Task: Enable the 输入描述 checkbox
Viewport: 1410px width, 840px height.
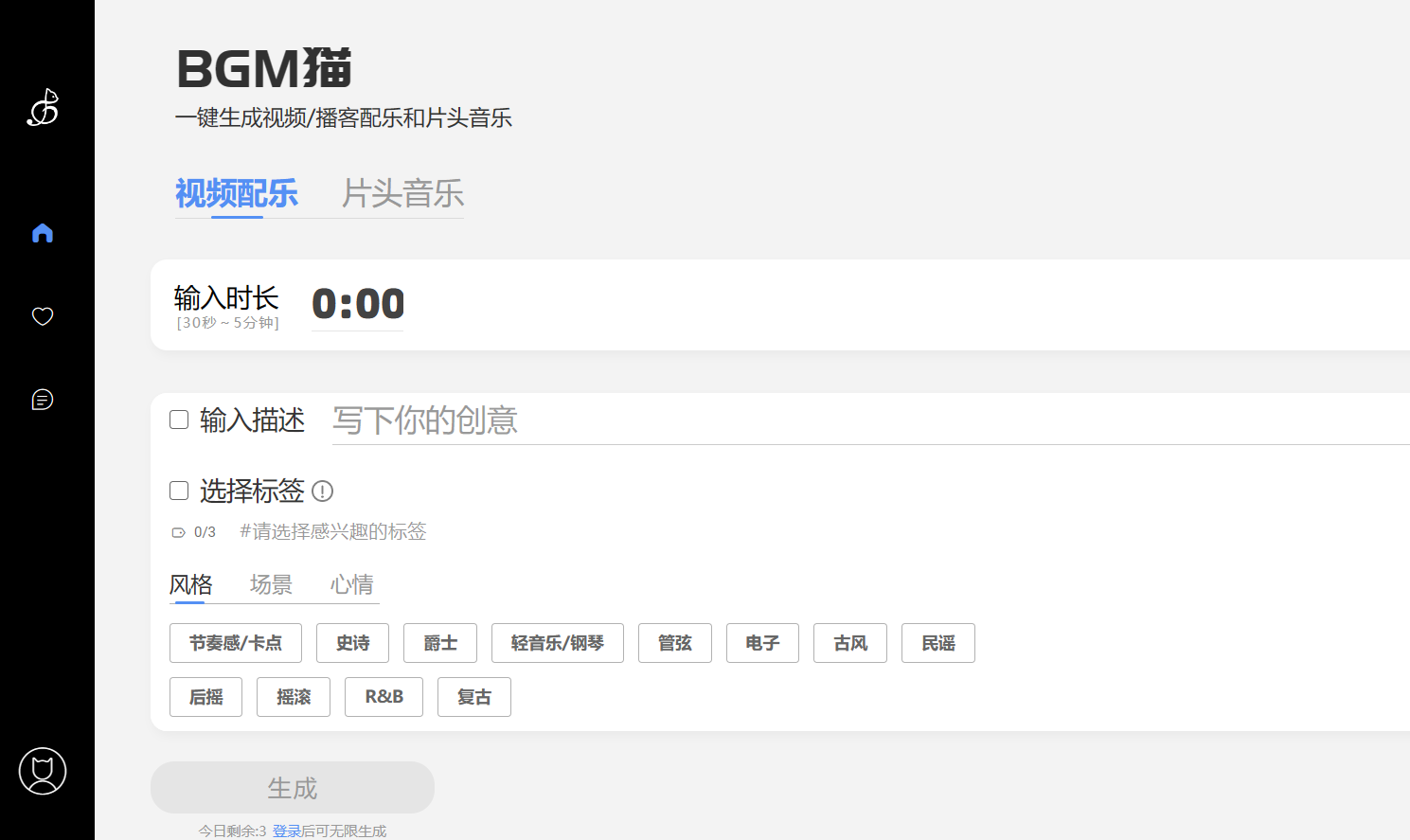Action: [179, 420]
